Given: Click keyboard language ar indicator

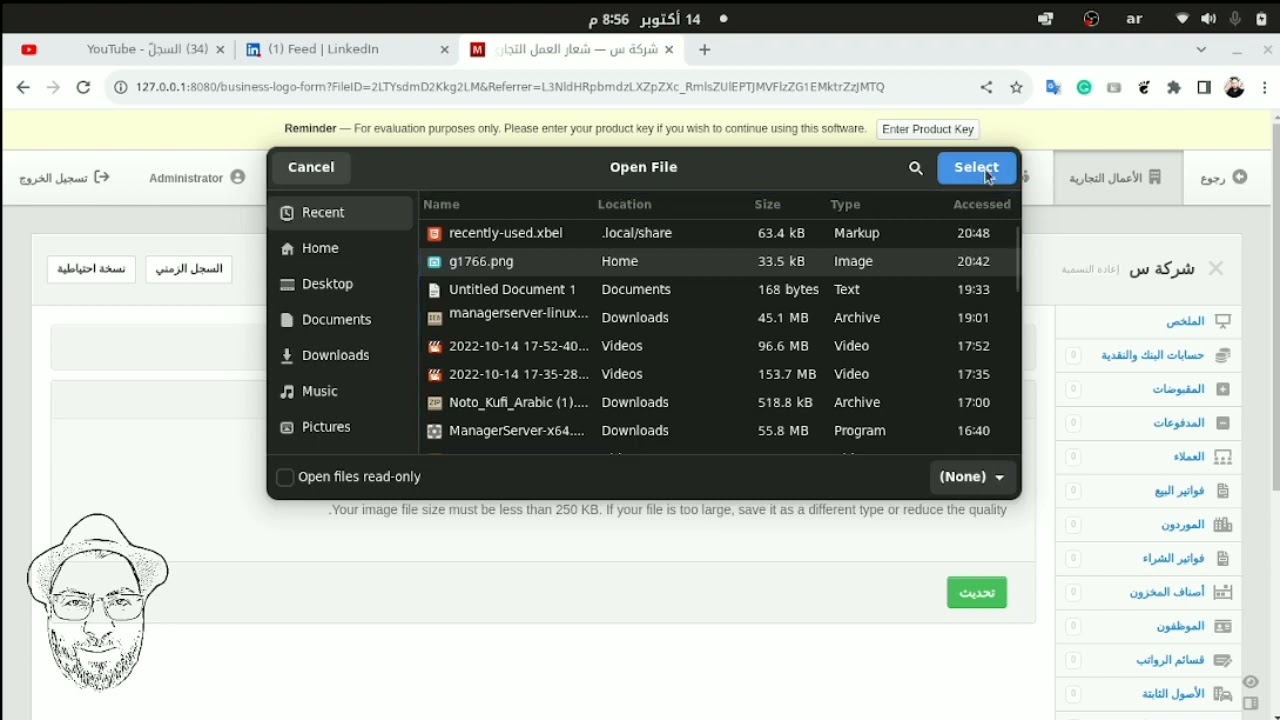Looking at the screenshot, I should click(1135, 19).
